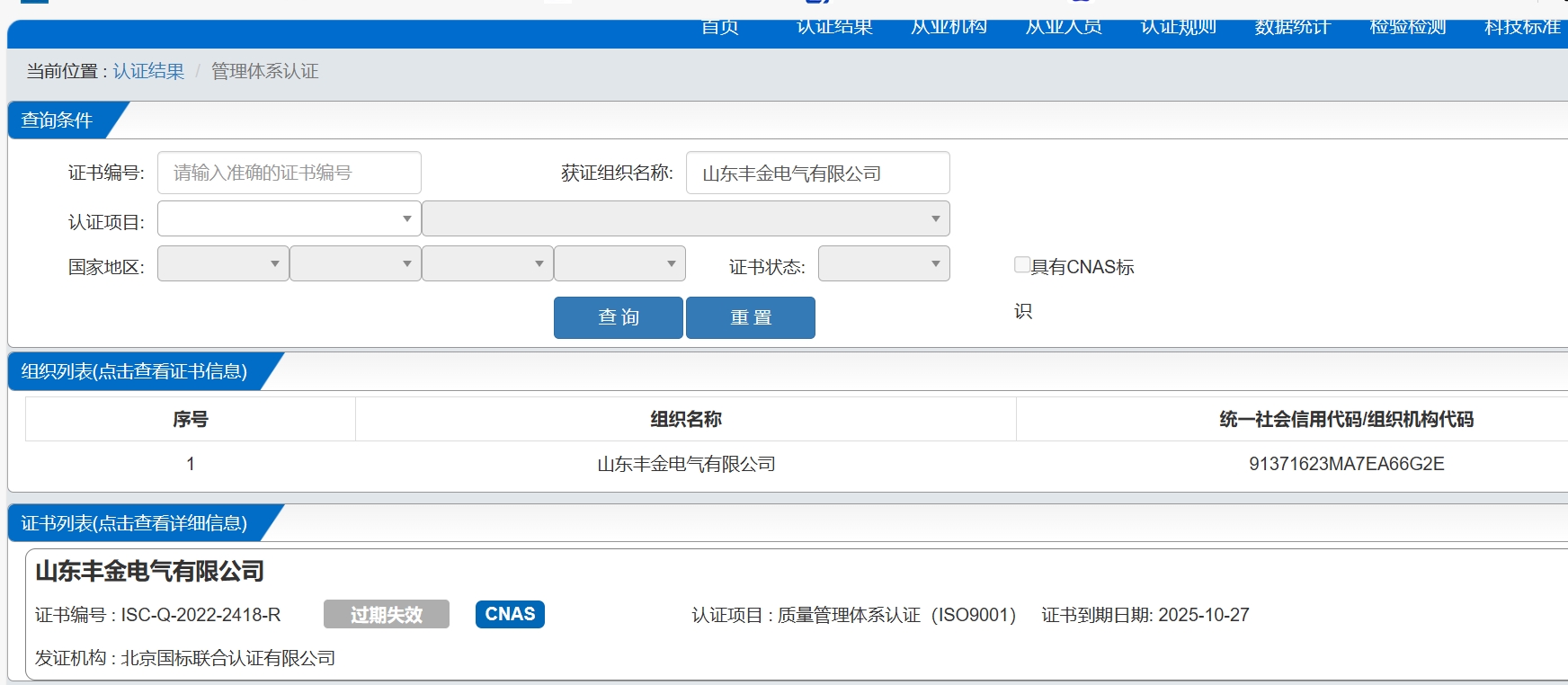Follow the 认证结果 breadcrumb link
Image resolution: width=1568 pixels, height=685 pixels.
point(148,71)
